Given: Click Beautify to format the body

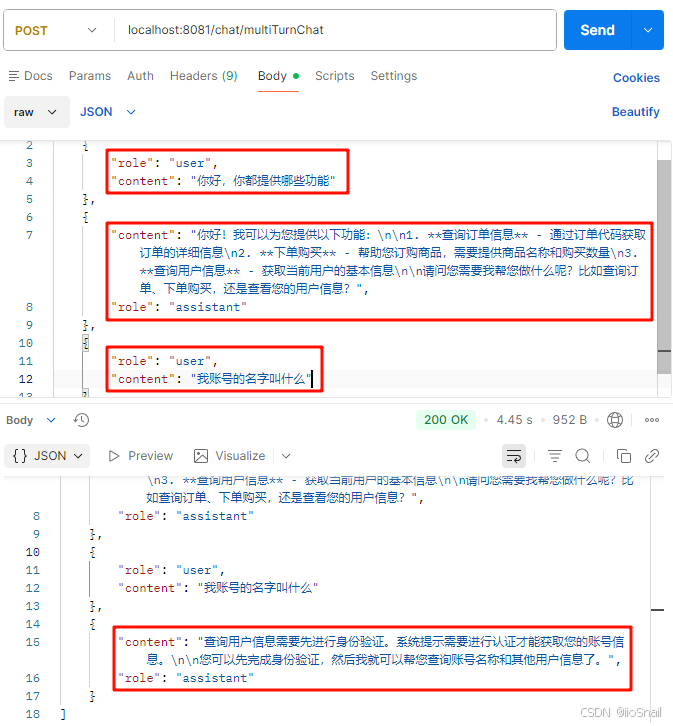Looking at the screenshot, I should point(636,112).
